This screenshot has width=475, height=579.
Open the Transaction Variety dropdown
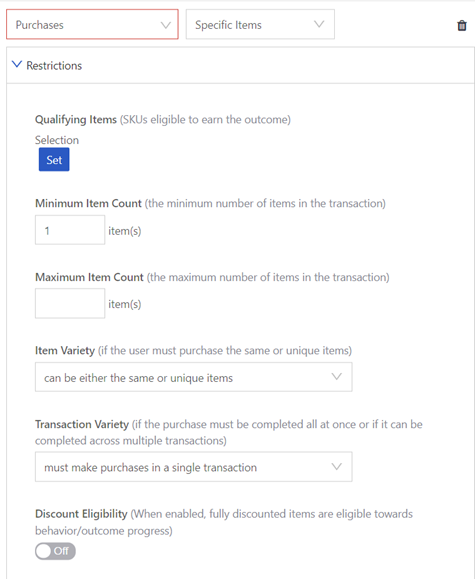(194, 467)
